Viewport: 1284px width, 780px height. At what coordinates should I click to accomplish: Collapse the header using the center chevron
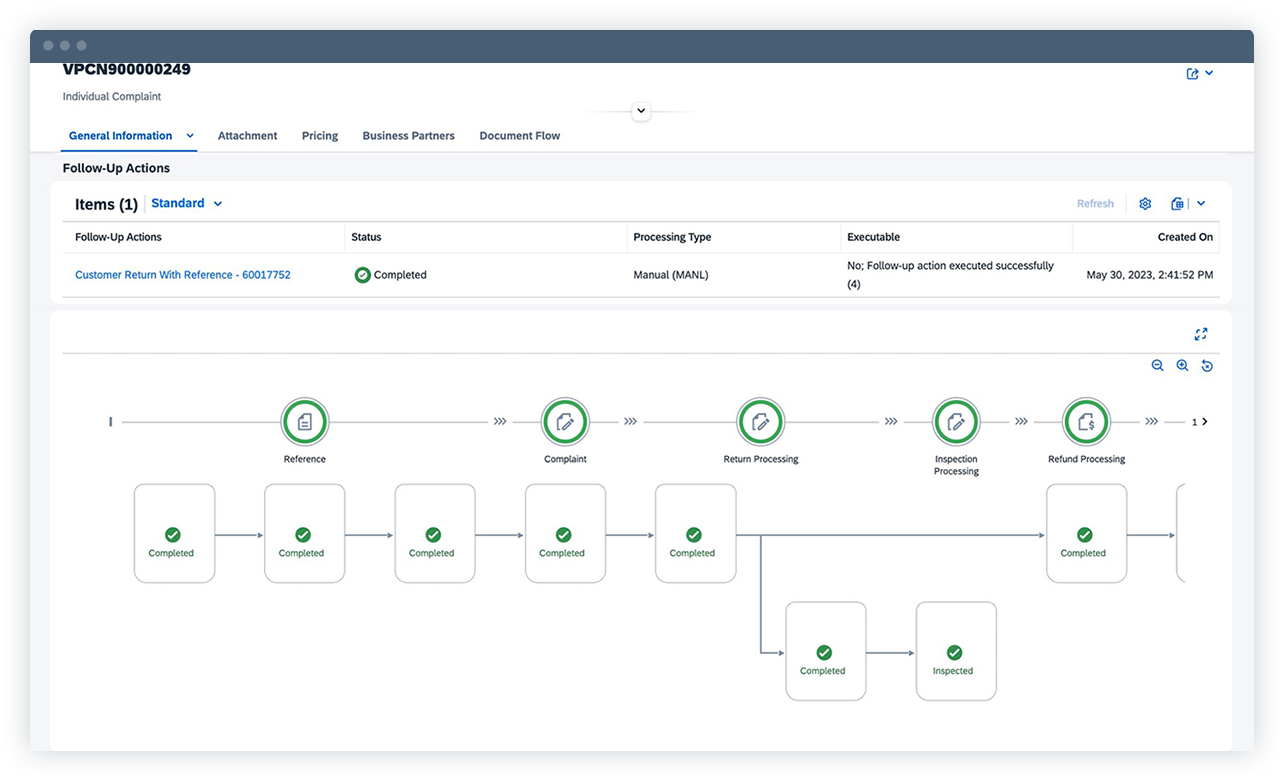click(641, 110)
